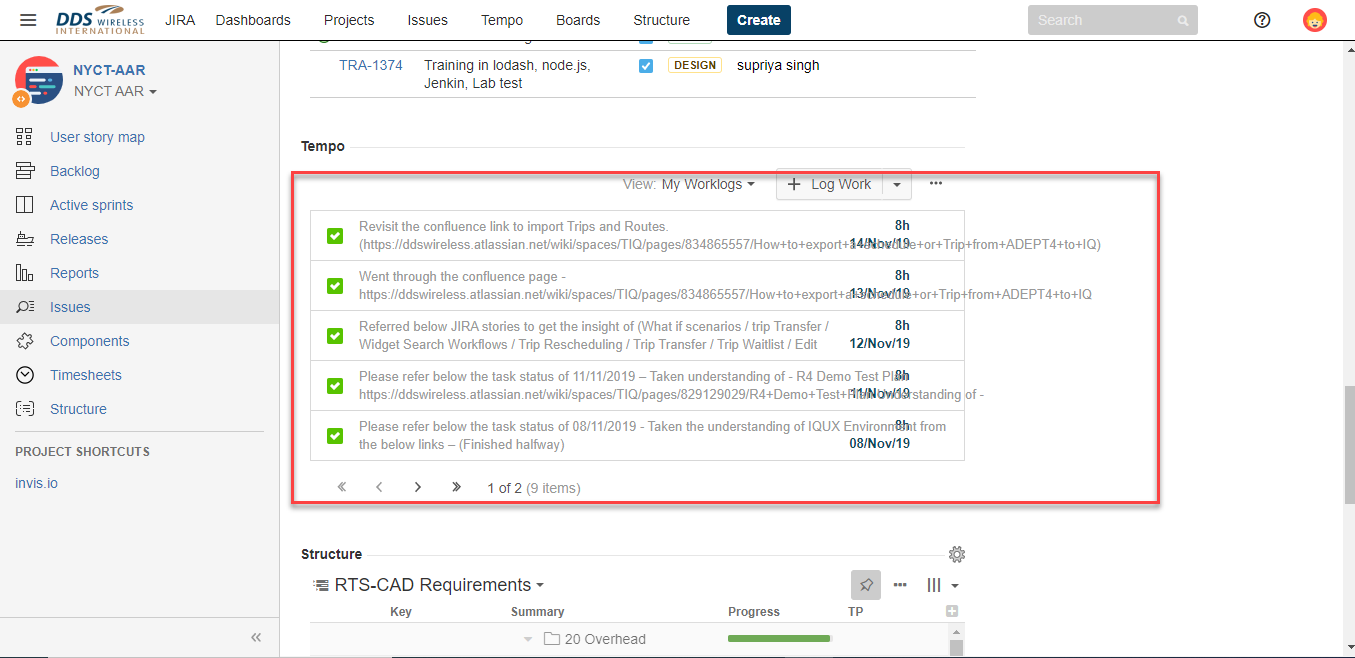Open Timesheets from the sidebar
Screen dimensions: 1355x658
pos(85,374)
